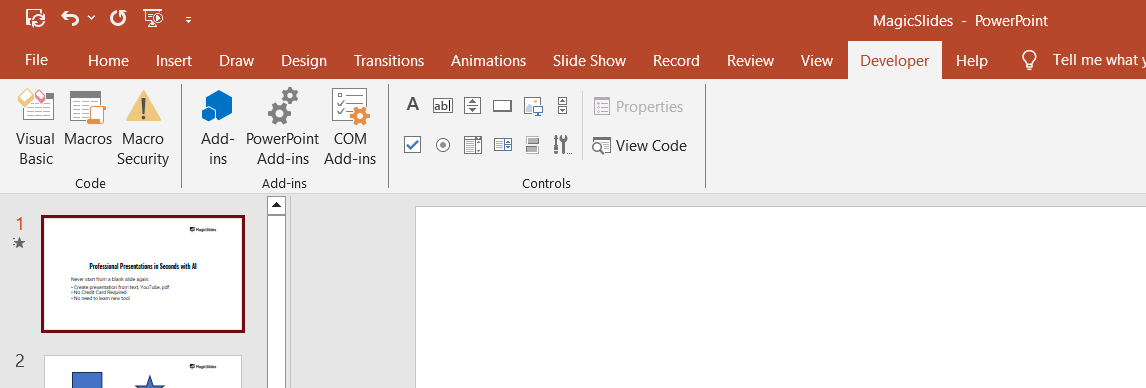
Task: Open Macro Security settings
Action: point(143,128)
